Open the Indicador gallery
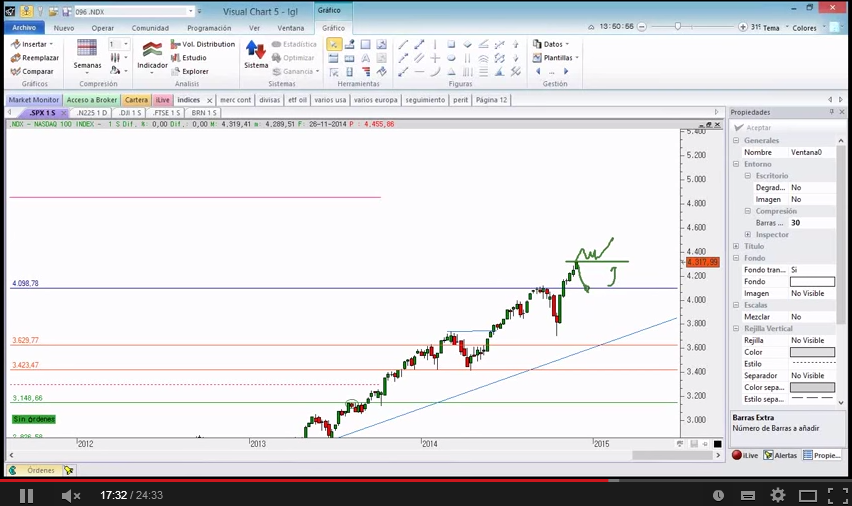The image size is (852, 506). click(152, 57)
